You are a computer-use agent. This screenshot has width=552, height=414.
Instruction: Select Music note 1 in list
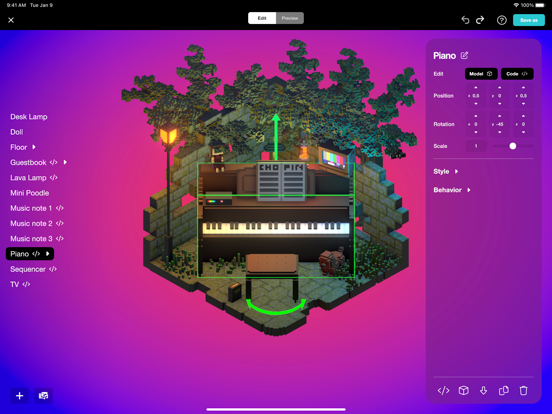tap(31, 208)
